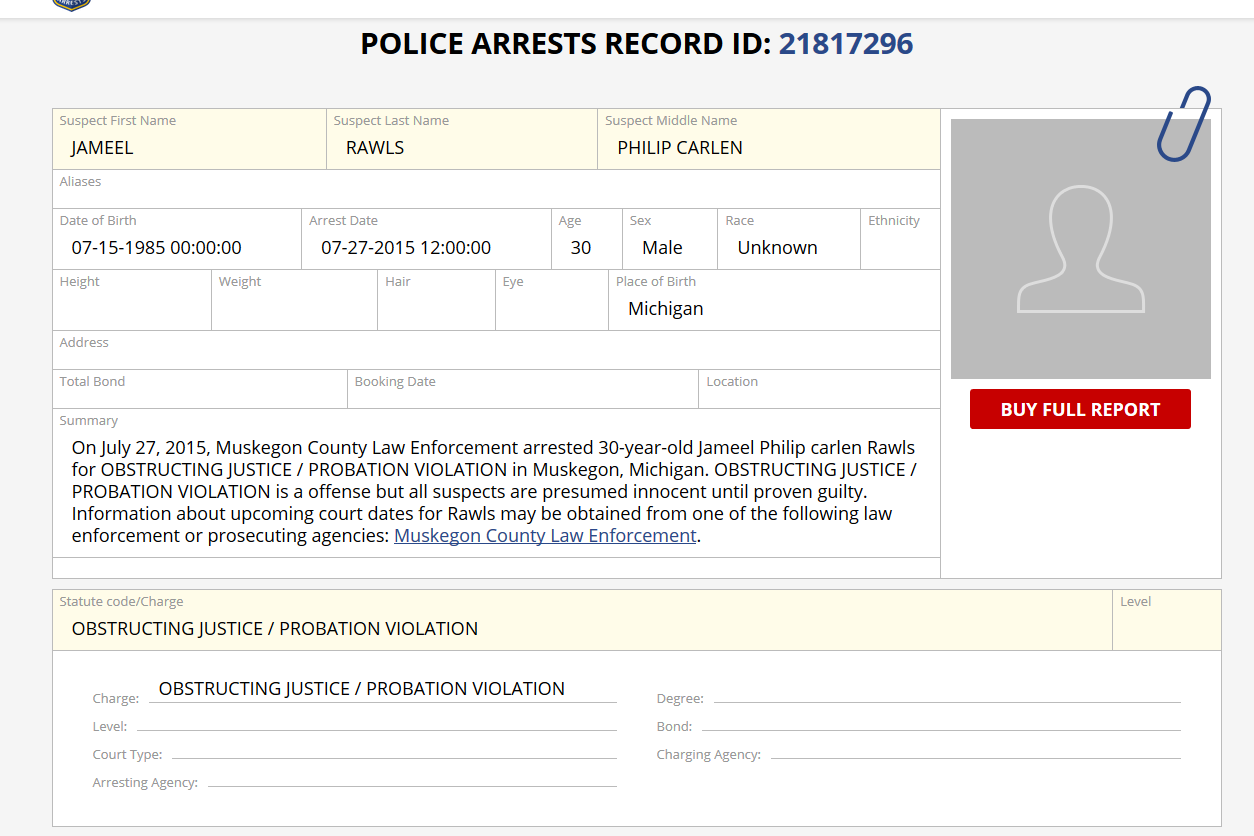The width and height of the screenshot is (1254, 836).
Task: Click the place of birth value Michigan
Action: (666, 309)
